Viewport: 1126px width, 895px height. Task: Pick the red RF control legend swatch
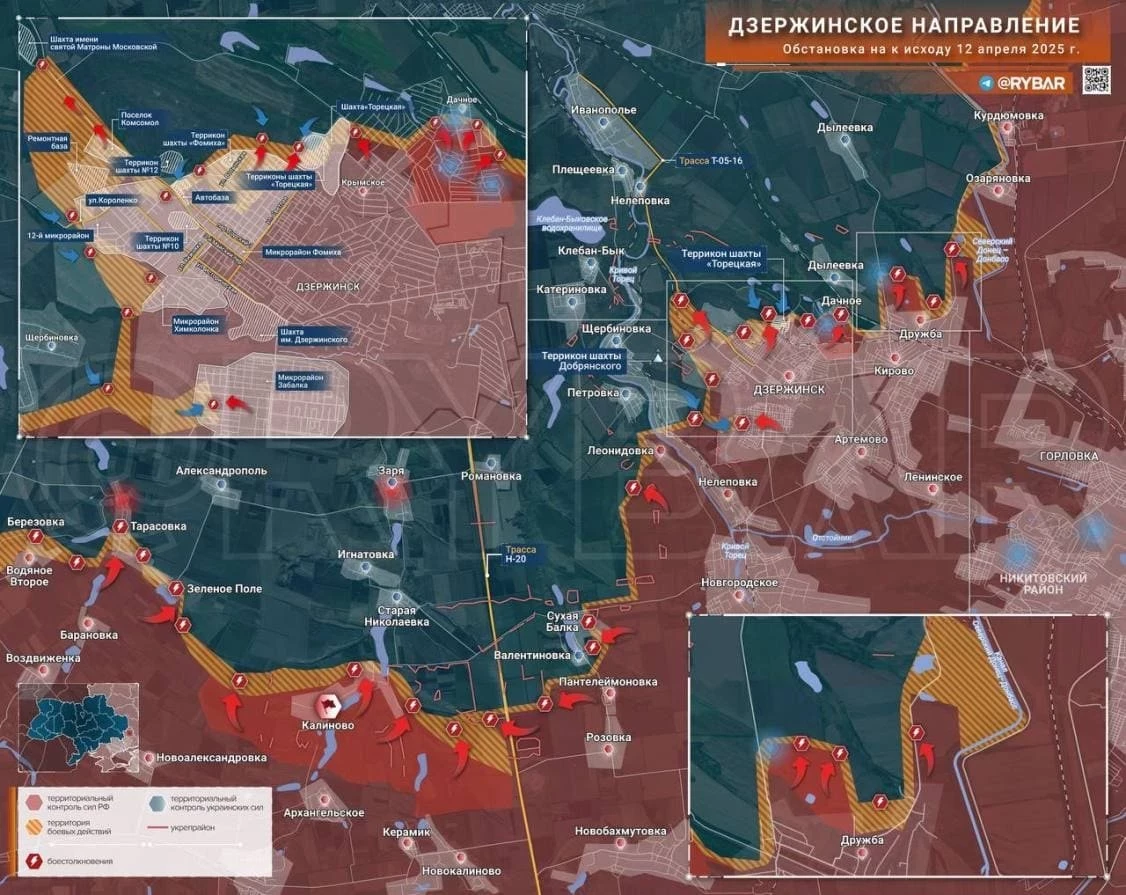click(35, 802)
